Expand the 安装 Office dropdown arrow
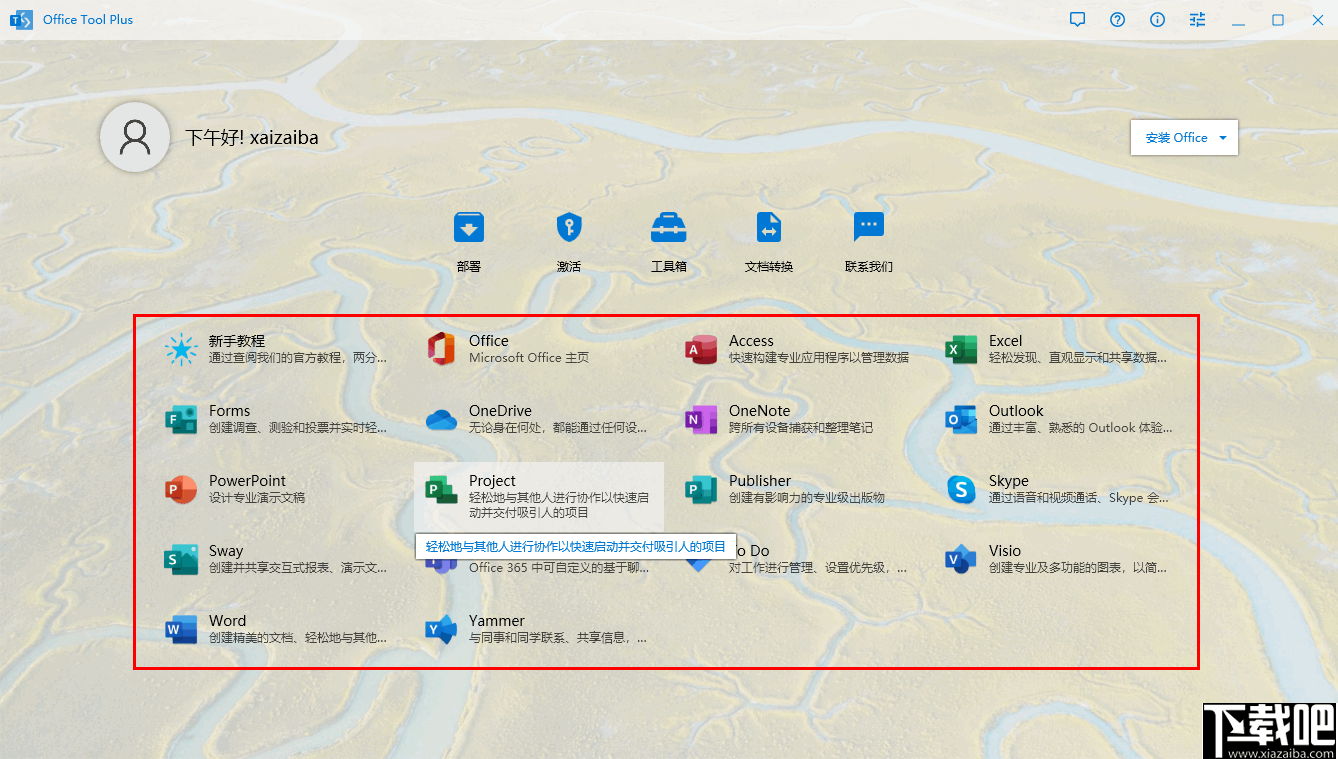The height and width of the screenshot is (759, 1338). [1224, 137]
